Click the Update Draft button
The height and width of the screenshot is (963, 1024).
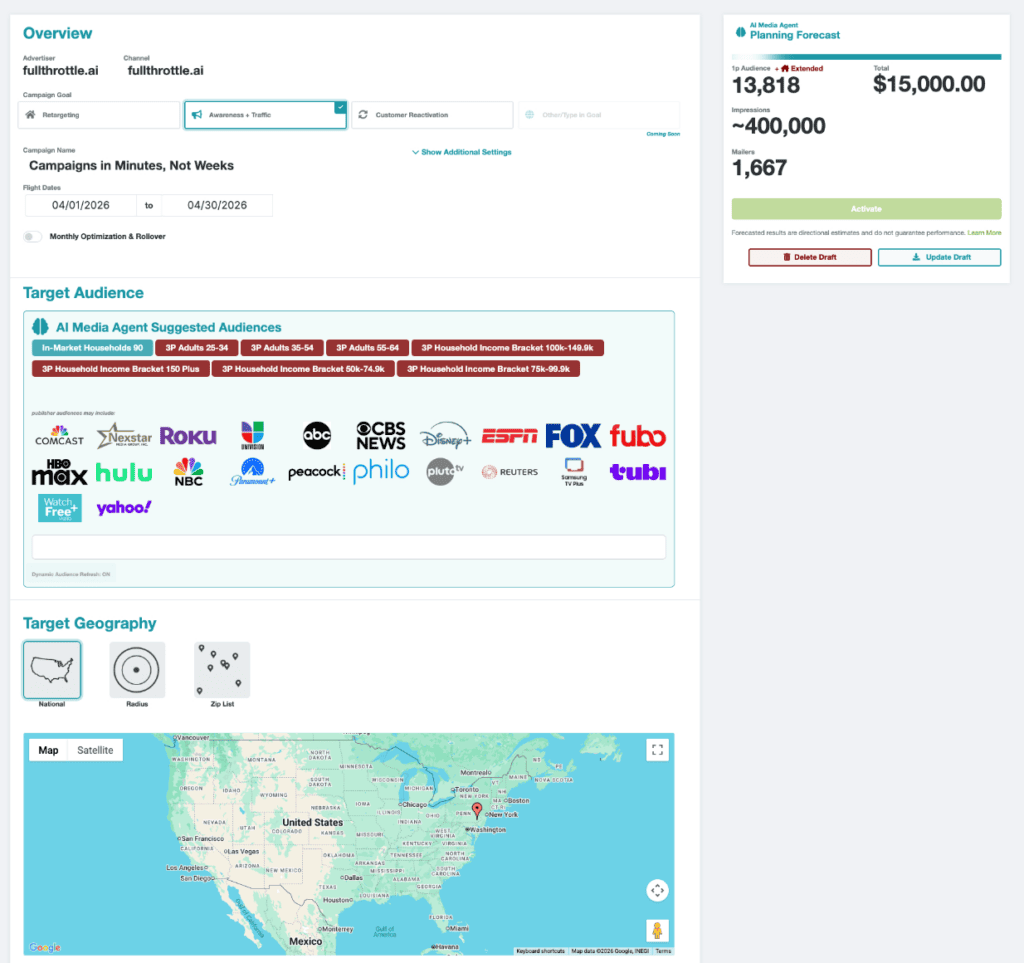[x=939, y=257]
